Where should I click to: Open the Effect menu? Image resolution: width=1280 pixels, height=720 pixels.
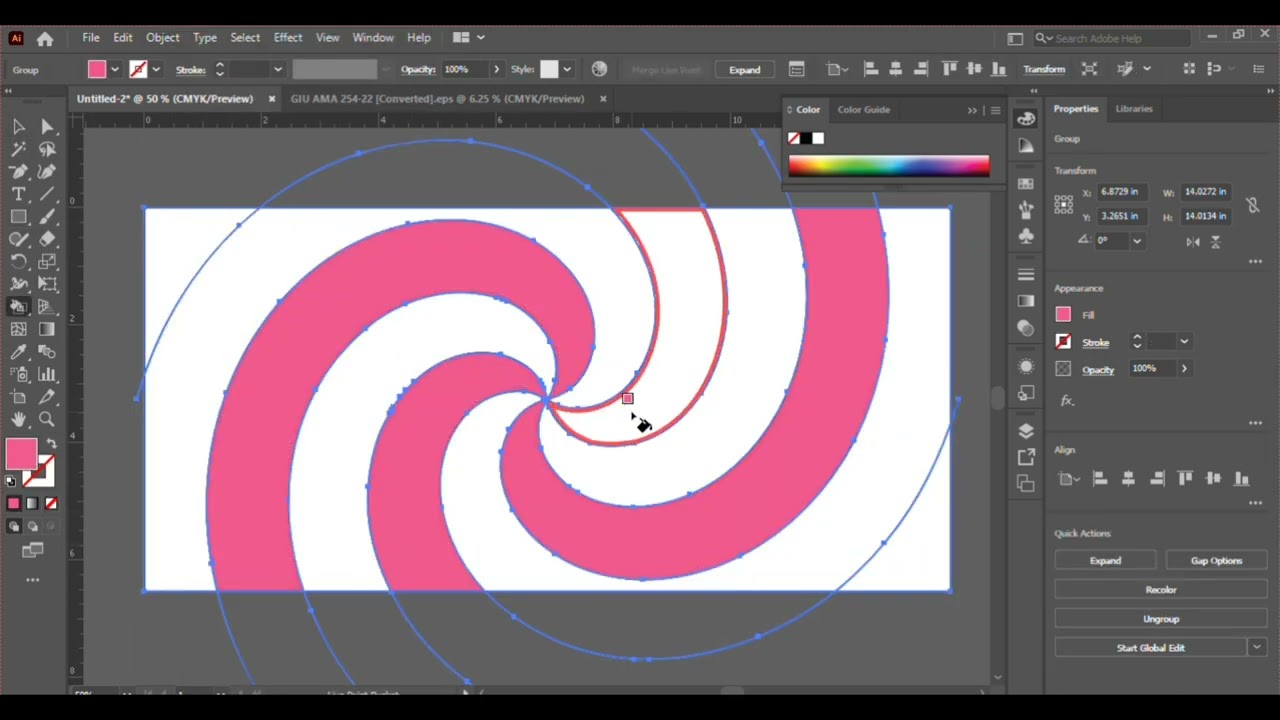(288, 38)
